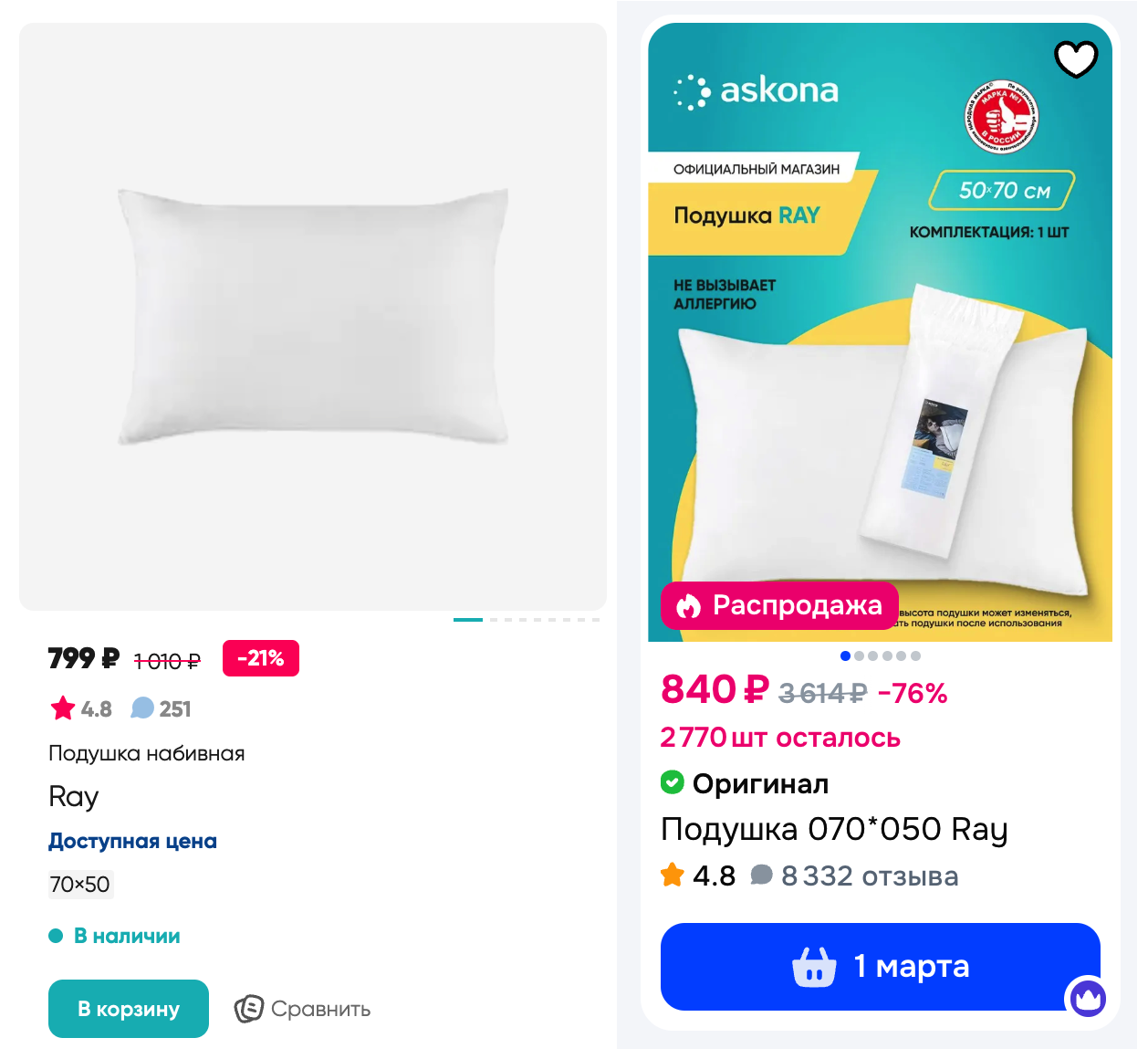Open the Подушка 070*050 Ray product title
Screen dimensions: 1148x1059
coord(834,829)
